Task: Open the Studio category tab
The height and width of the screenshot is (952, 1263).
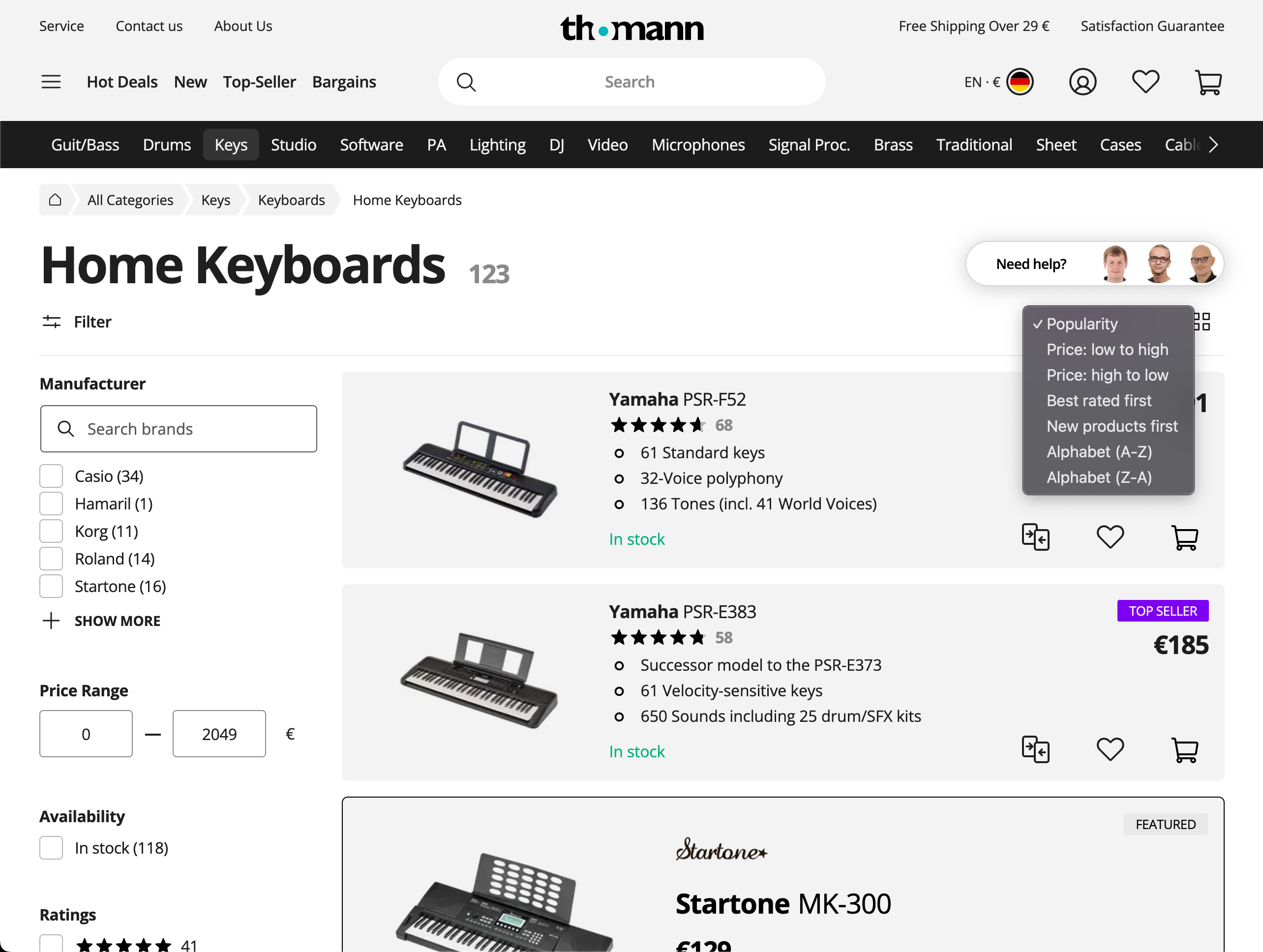Action: click(x=294, y=145)
